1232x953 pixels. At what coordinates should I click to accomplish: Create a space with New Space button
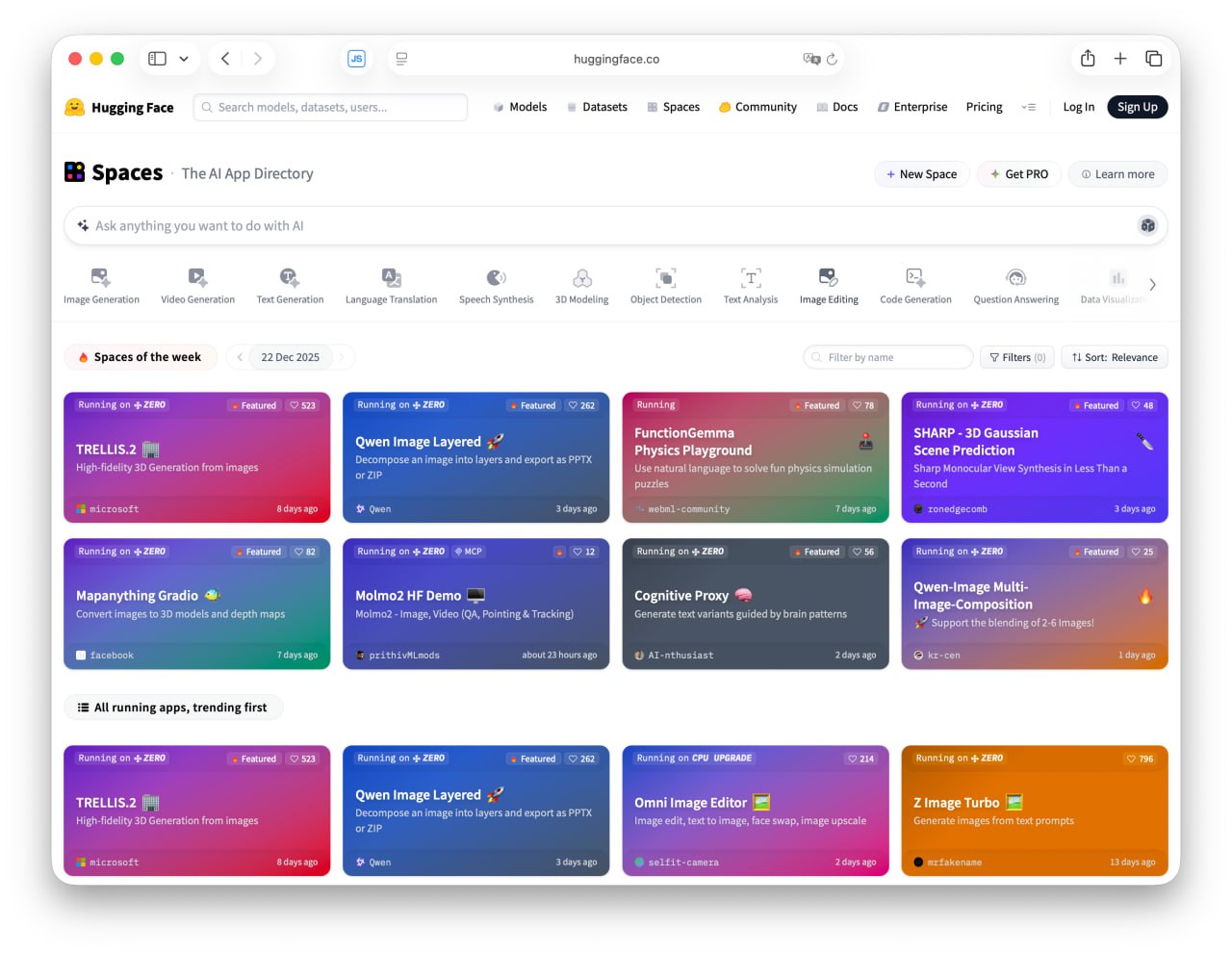pyautogui.click(x=921, y=174)
